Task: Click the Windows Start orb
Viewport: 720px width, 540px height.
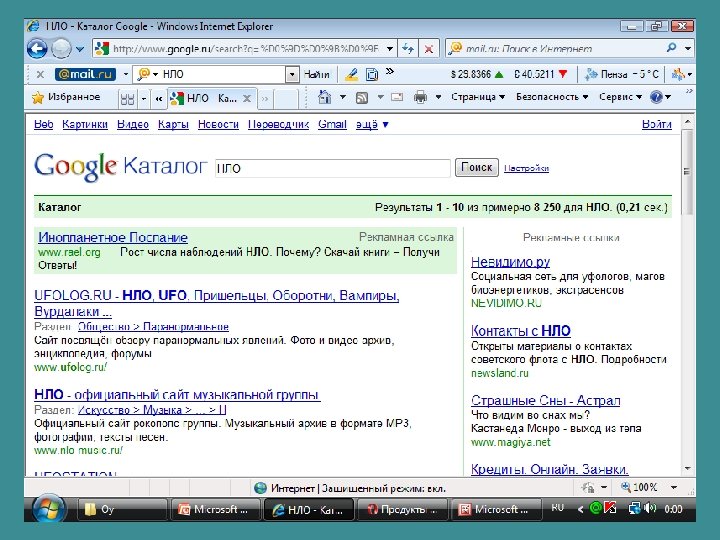Action: 49,509
